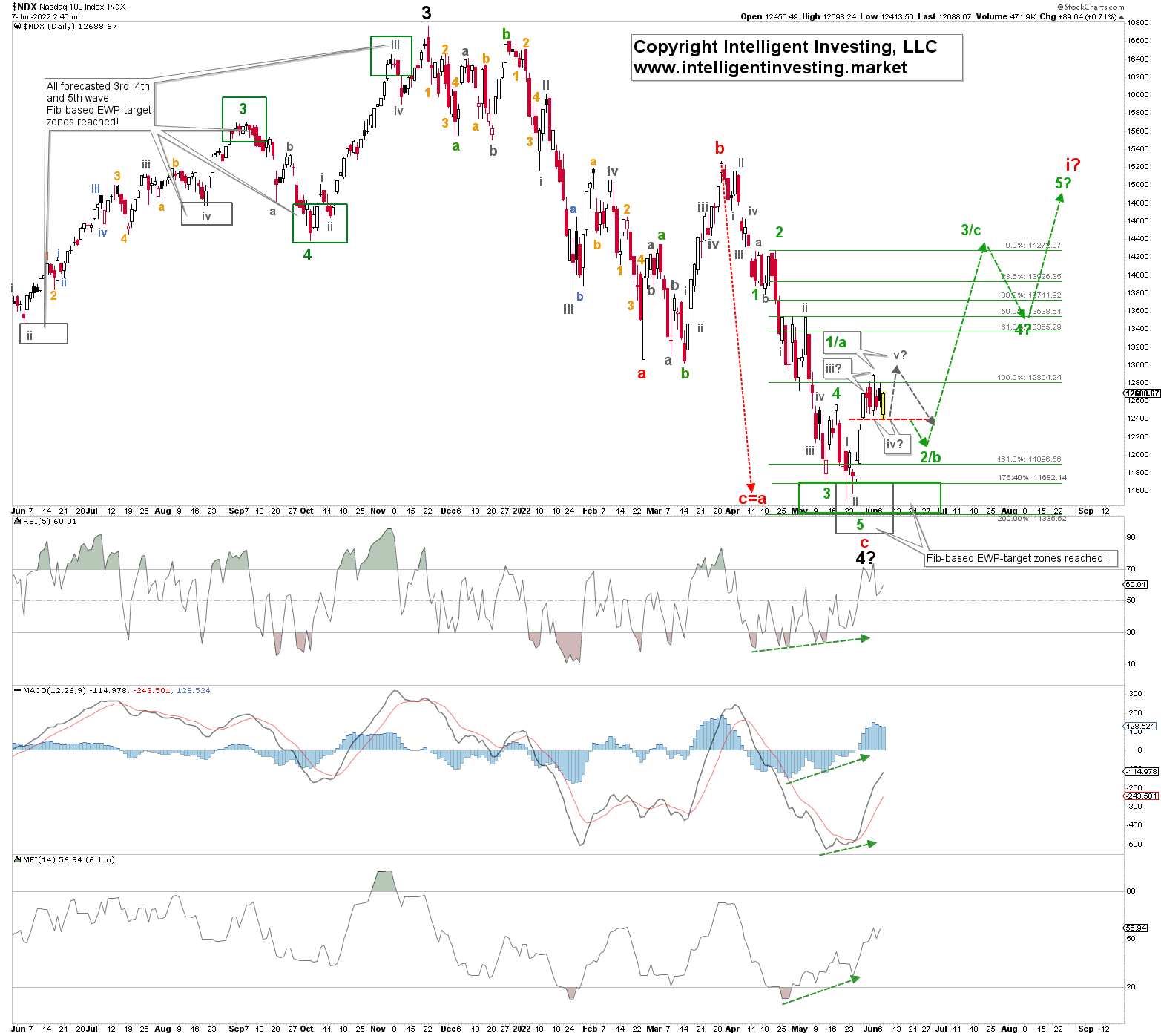Click the MACD(12,26,9) indicator label
This screenshot has height=1036, width=1161.
click(116, 690)
